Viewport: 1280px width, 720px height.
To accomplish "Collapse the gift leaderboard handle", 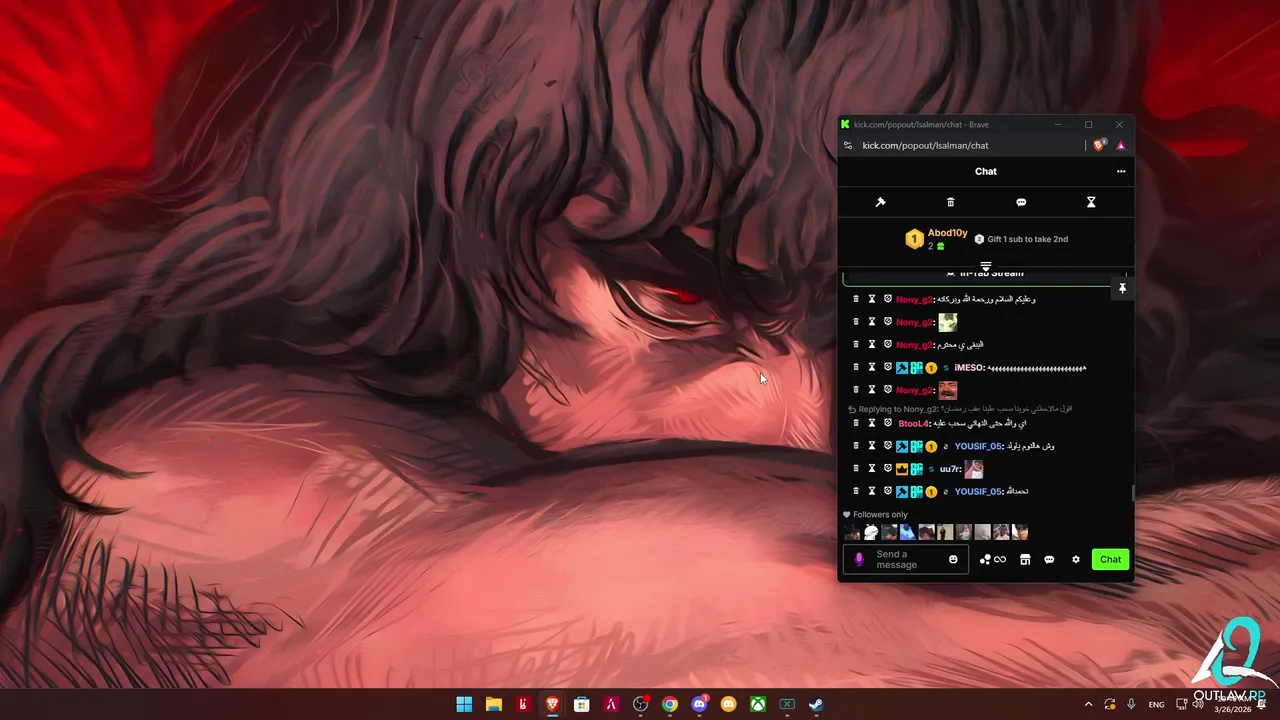I will click(986, 266).
